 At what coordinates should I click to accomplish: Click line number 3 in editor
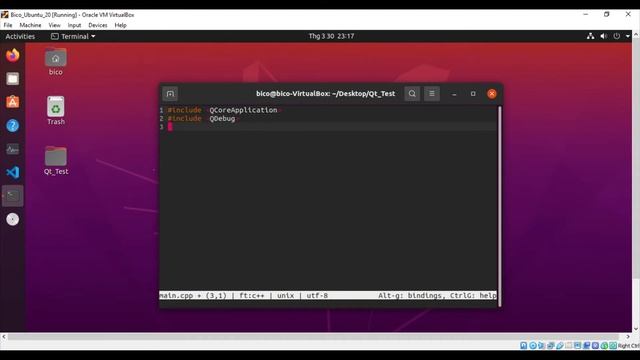[162, 127]
